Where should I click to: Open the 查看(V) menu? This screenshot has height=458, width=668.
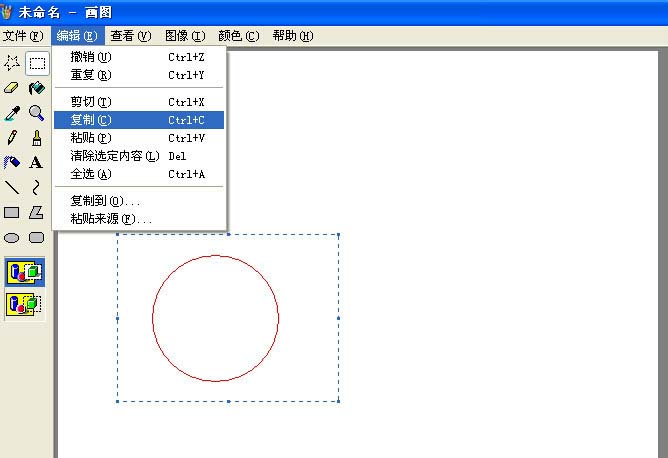[131, 36]
